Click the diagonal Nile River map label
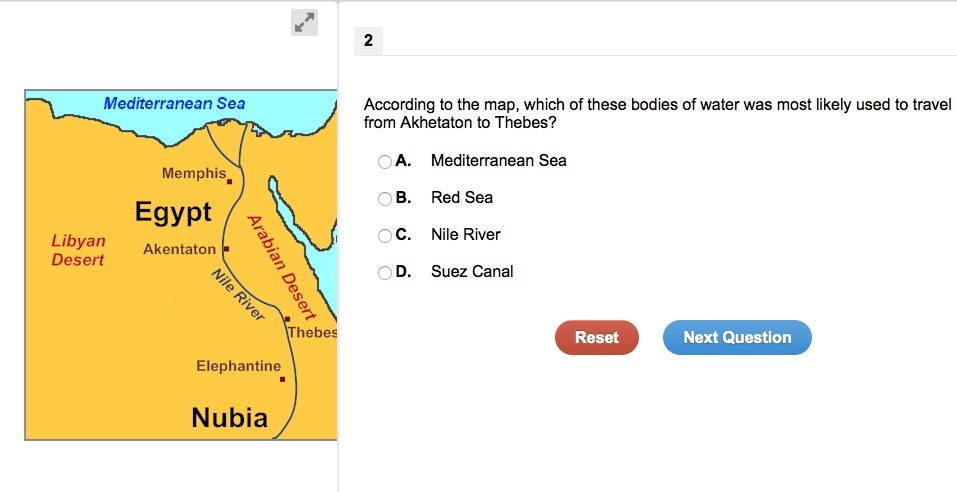The height and width of the screenshot is (492, 957). pyautogui.click(x=237, y=295)
